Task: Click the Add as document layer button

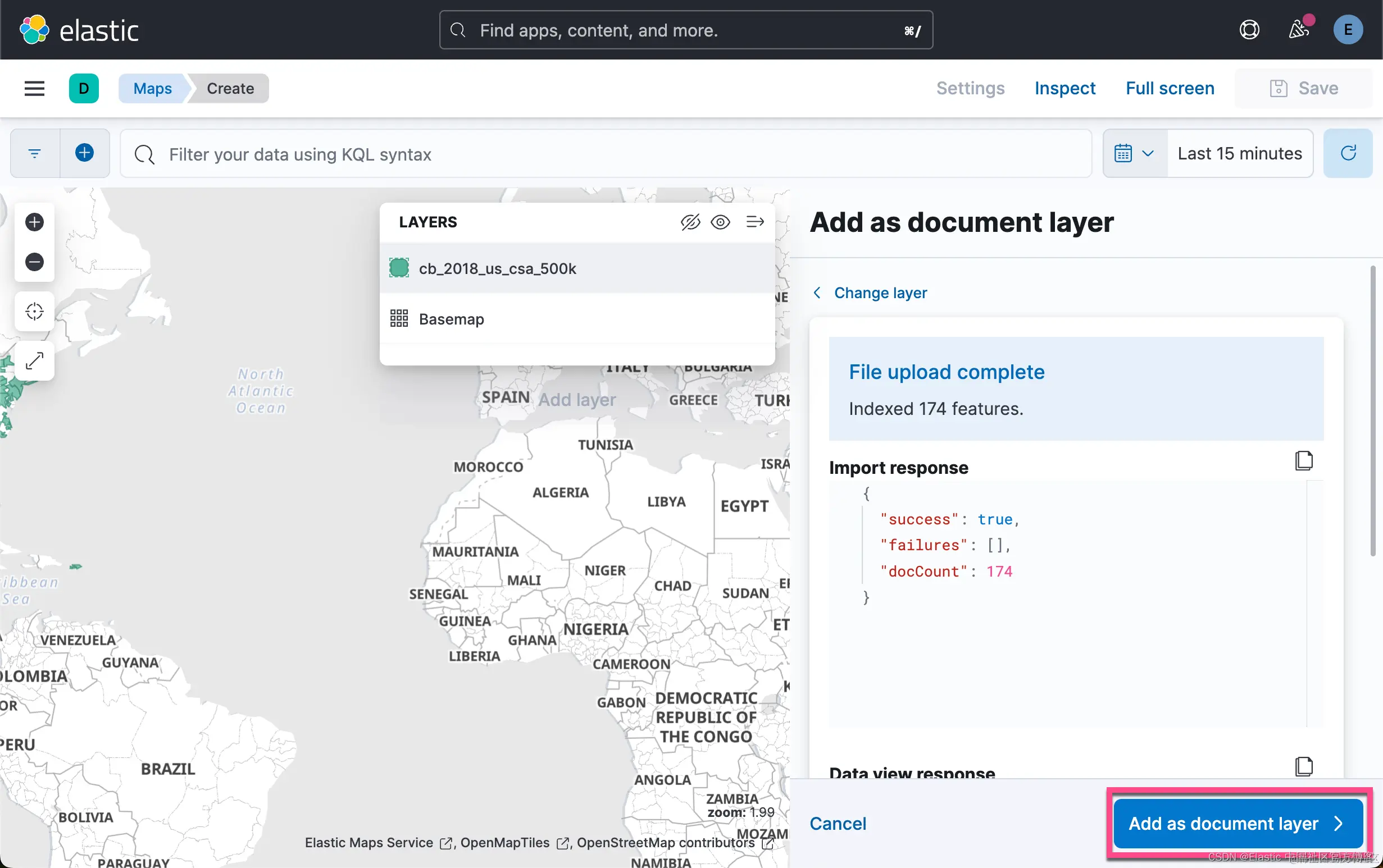Action: point(1238,823)
